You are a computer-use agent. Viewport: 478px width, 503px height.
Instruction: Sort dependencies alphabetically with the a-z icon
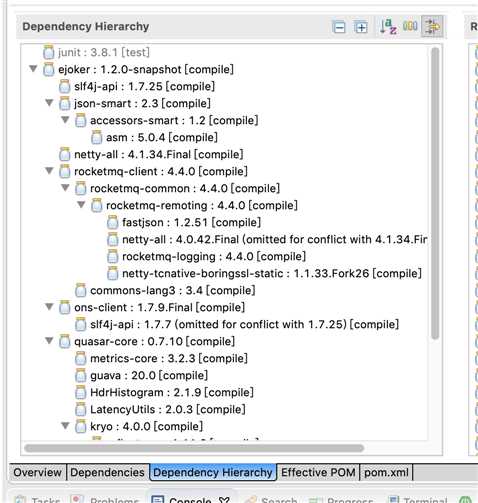pos(388,27)
